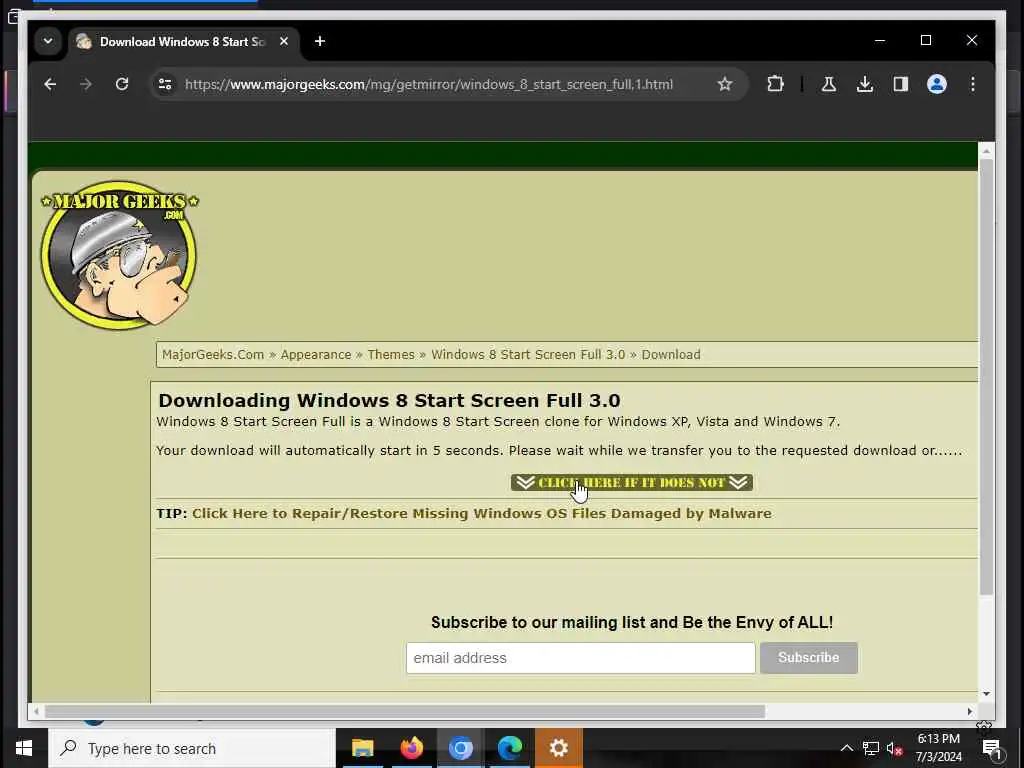This screenshot has width=1024, height=768.
Task: Go back to the previous page
Action: (x=50, y=84)
